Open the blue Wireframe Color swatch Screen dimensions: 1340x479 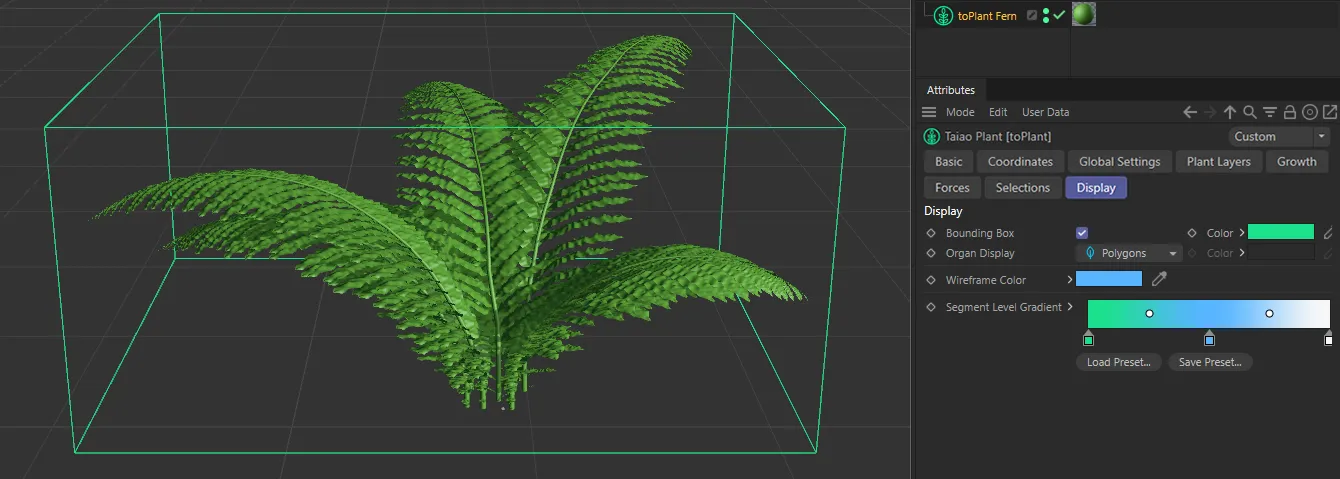[1109, 279]
